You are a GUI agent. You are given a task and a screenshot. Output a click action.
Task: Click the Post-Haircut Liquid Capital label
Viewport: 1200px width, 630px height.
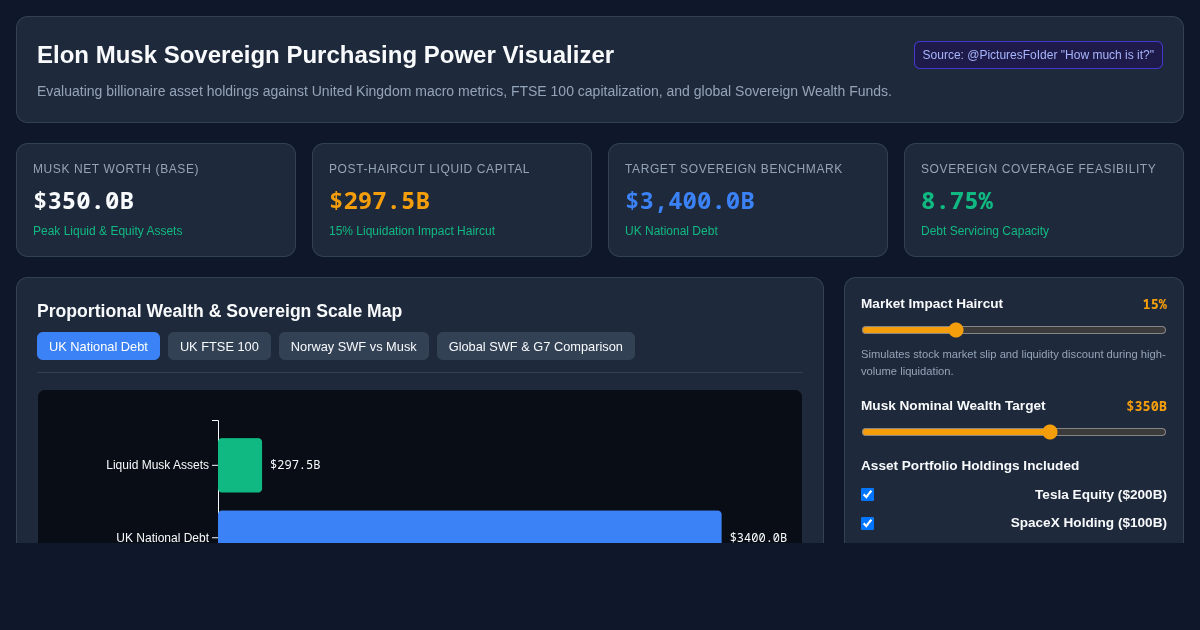point(429,169)
